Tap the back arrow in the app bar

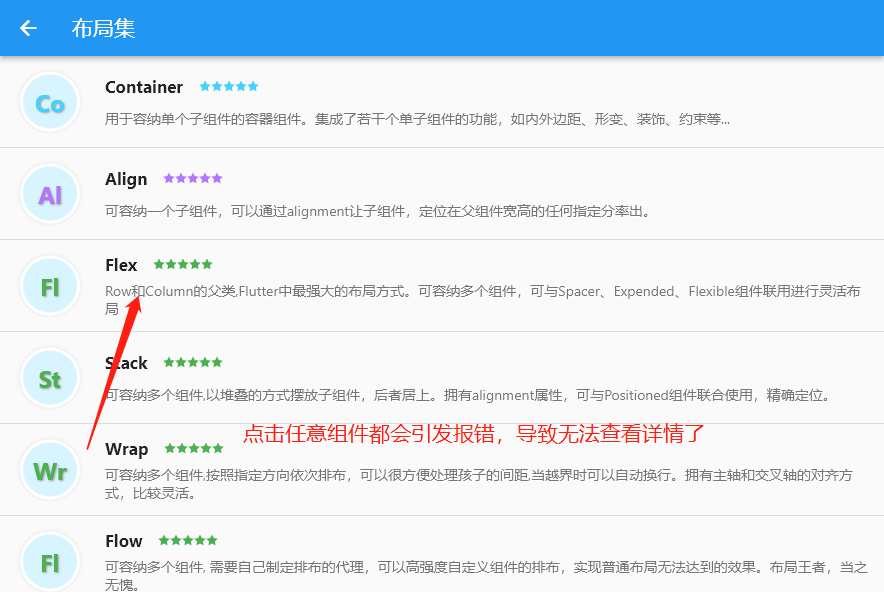click(28, 28)
